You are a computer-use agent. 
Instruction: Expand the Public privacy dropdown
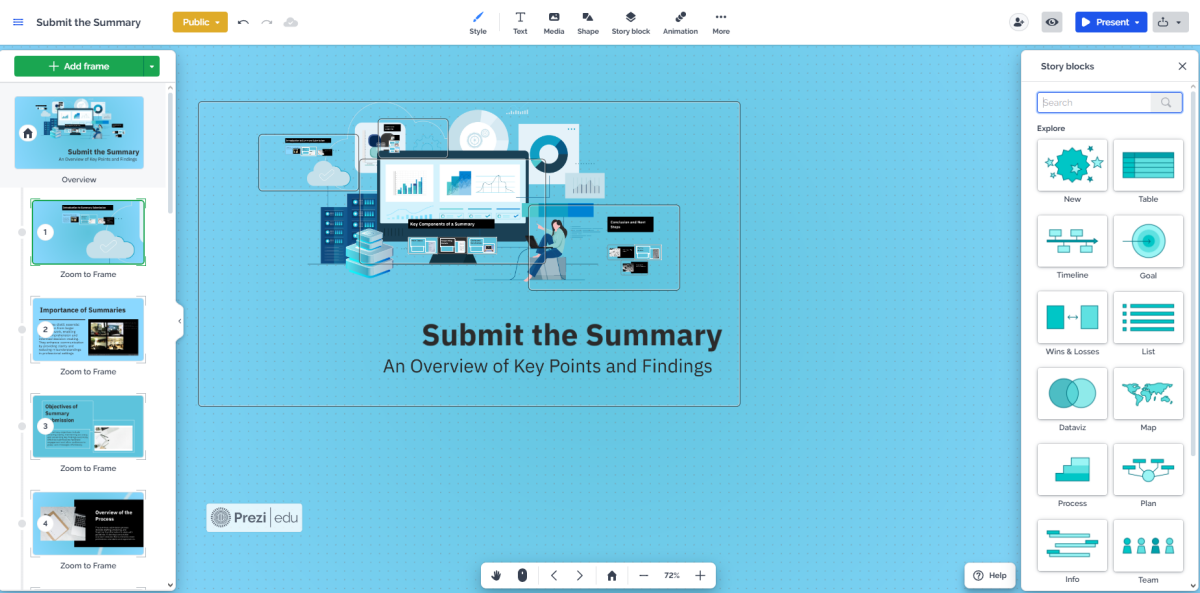[x=200, y=22]
